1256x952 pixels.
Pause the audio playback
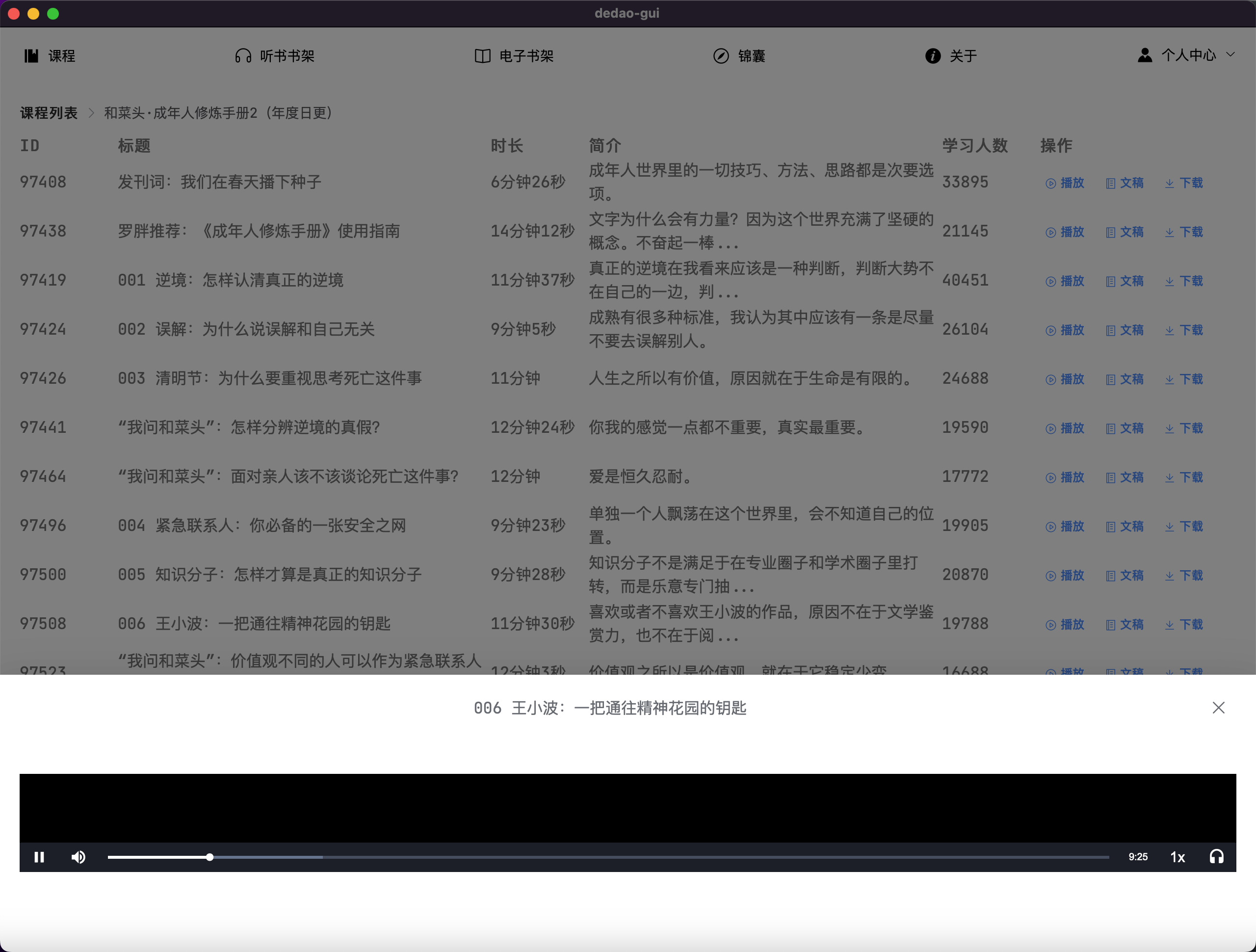(39, 857)
